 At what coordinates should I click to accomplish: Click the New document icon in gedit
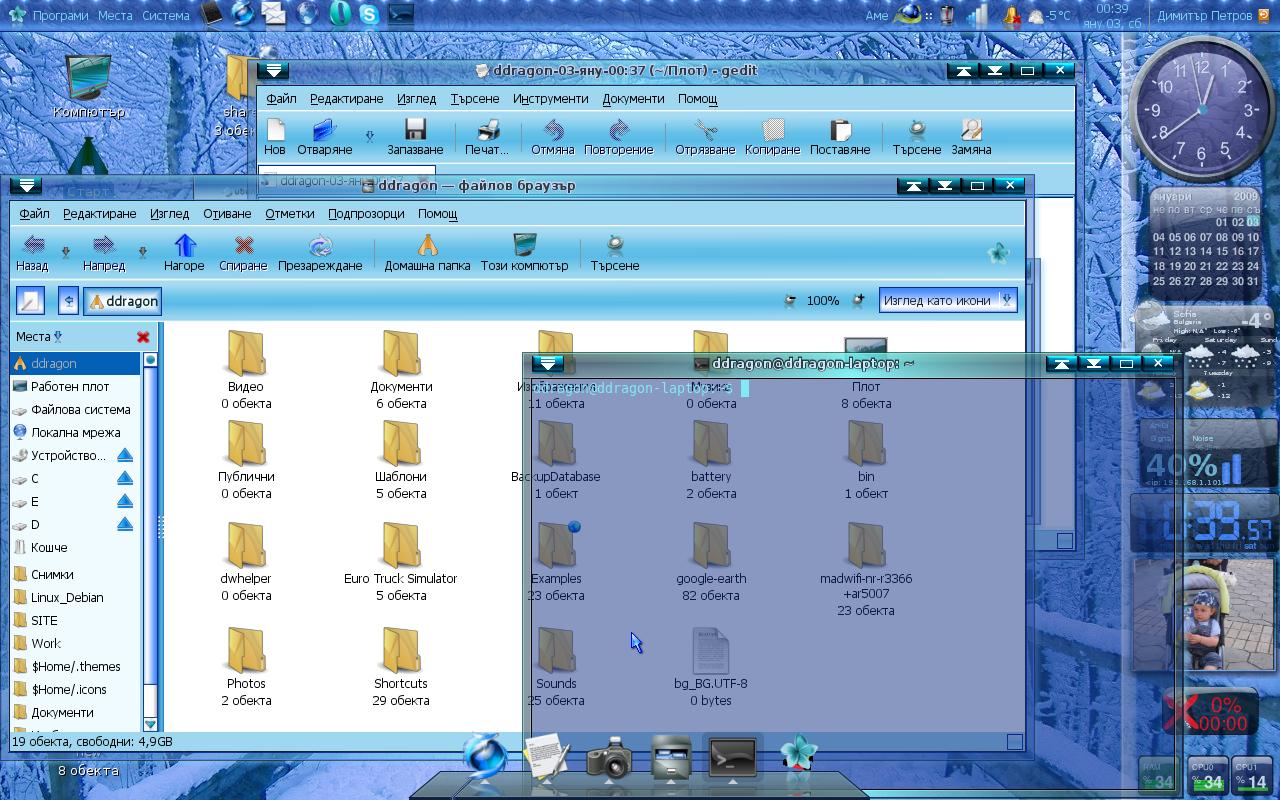click(x=275, y=130)
